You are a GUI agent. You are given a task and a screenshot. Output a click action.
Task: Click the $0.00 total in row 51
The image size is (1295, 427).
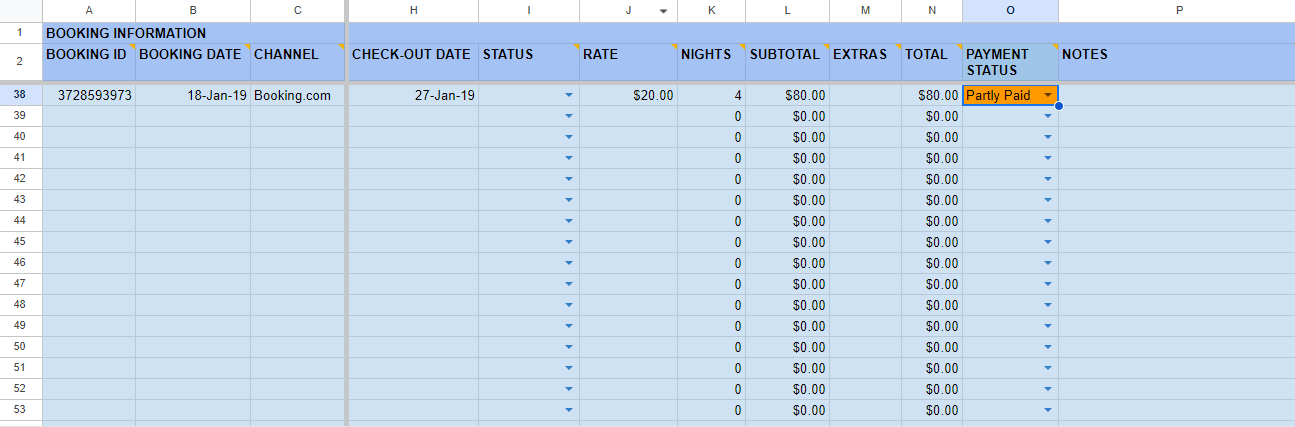pyautogui.click(x=932, y=368)
